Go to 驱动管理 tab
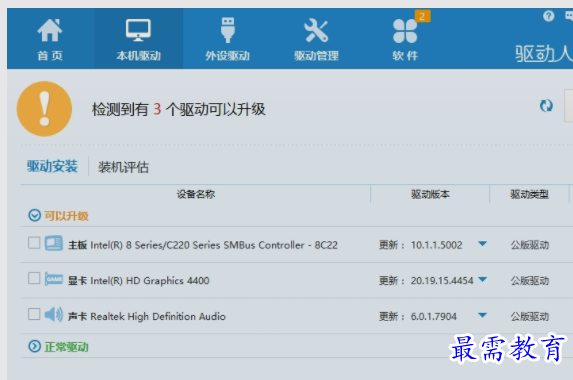The image size is (573, 380). (316, 39)
